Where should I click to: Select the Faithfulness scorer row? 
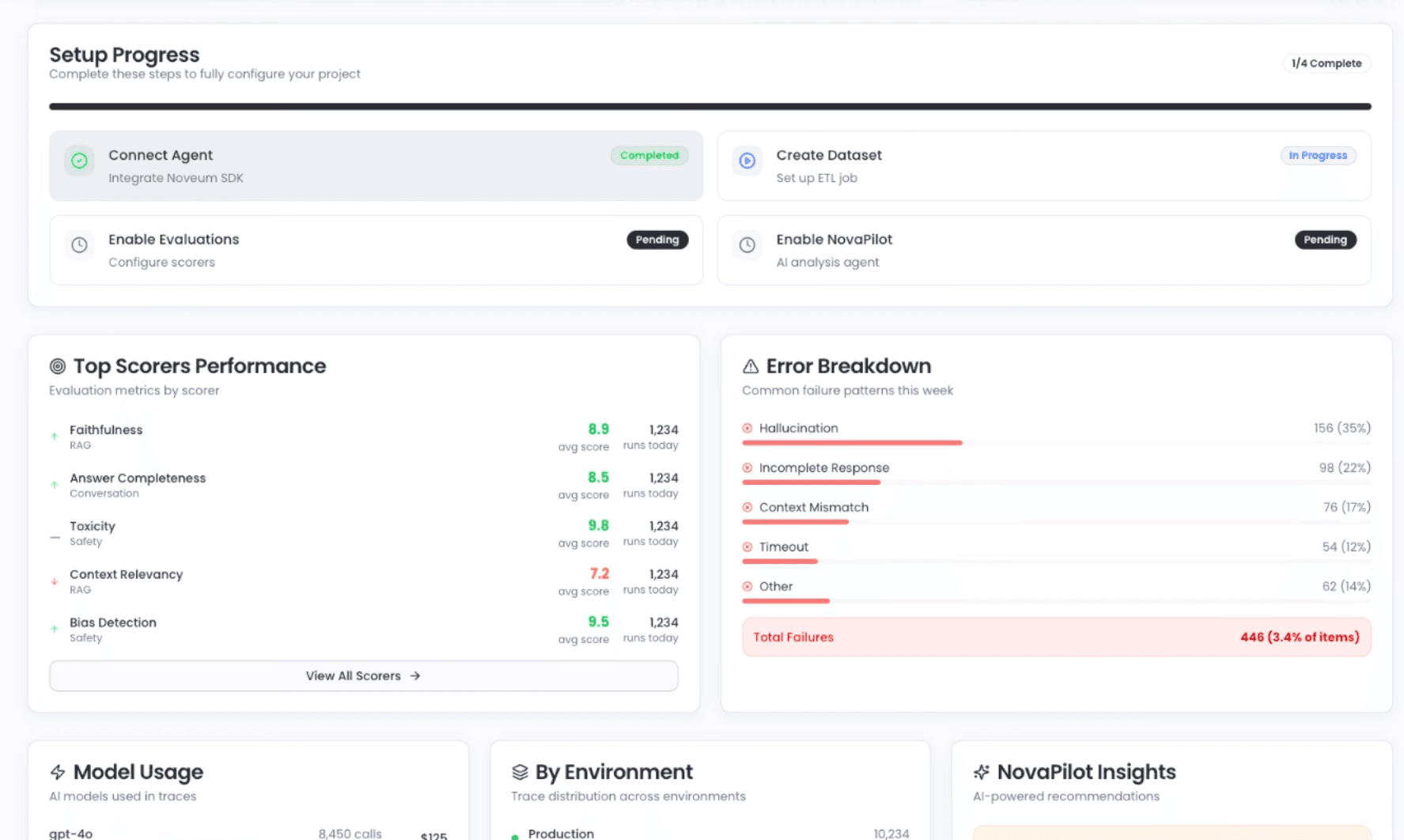[x=363, y=437]
